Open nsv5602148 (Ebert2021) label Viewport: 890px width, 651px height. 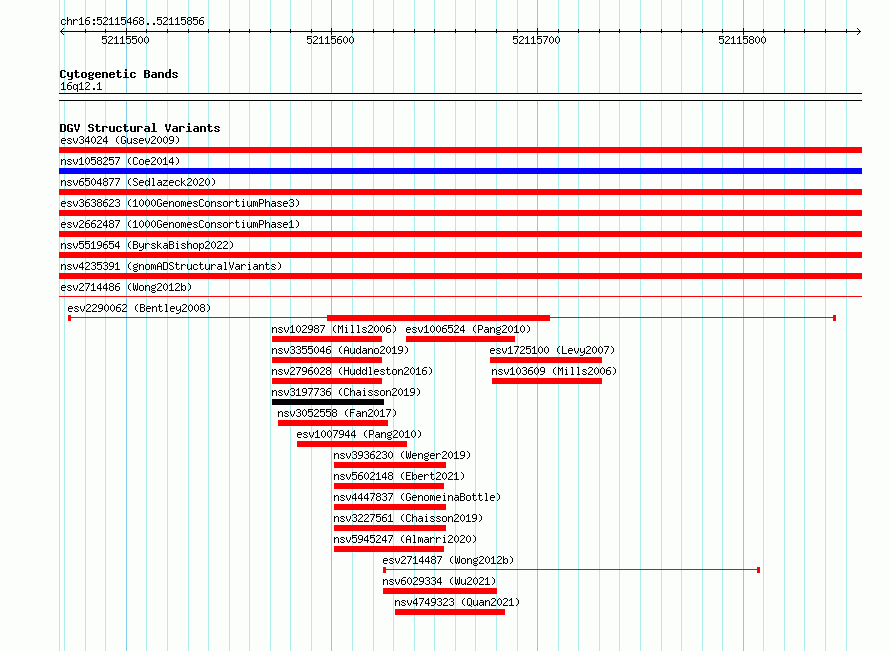399,476
